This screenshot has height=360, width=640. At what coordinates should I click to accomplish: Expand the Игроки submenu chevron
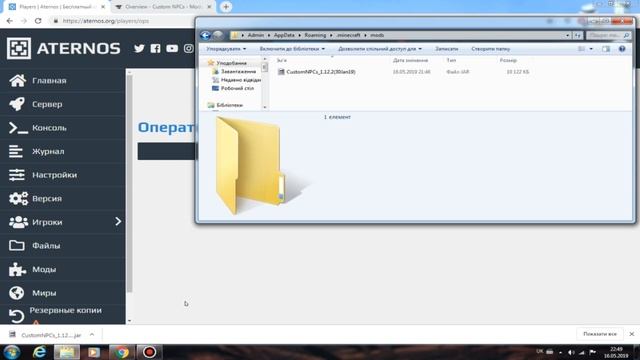coord(118,221)
